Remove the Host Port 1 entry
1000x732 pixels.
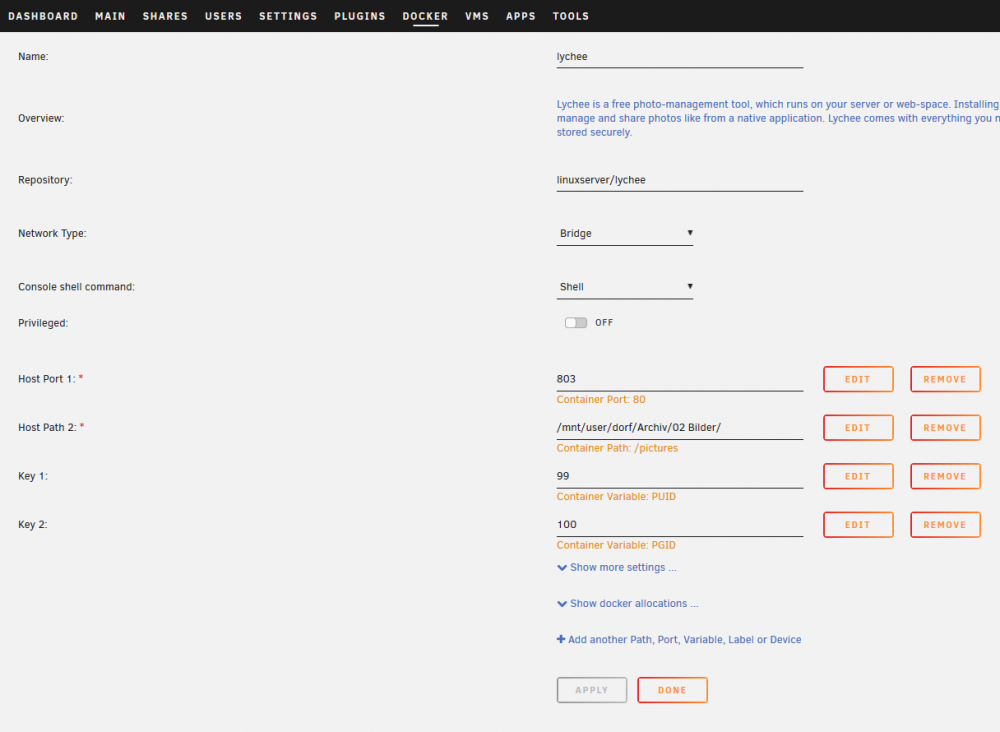click(945, 379)
